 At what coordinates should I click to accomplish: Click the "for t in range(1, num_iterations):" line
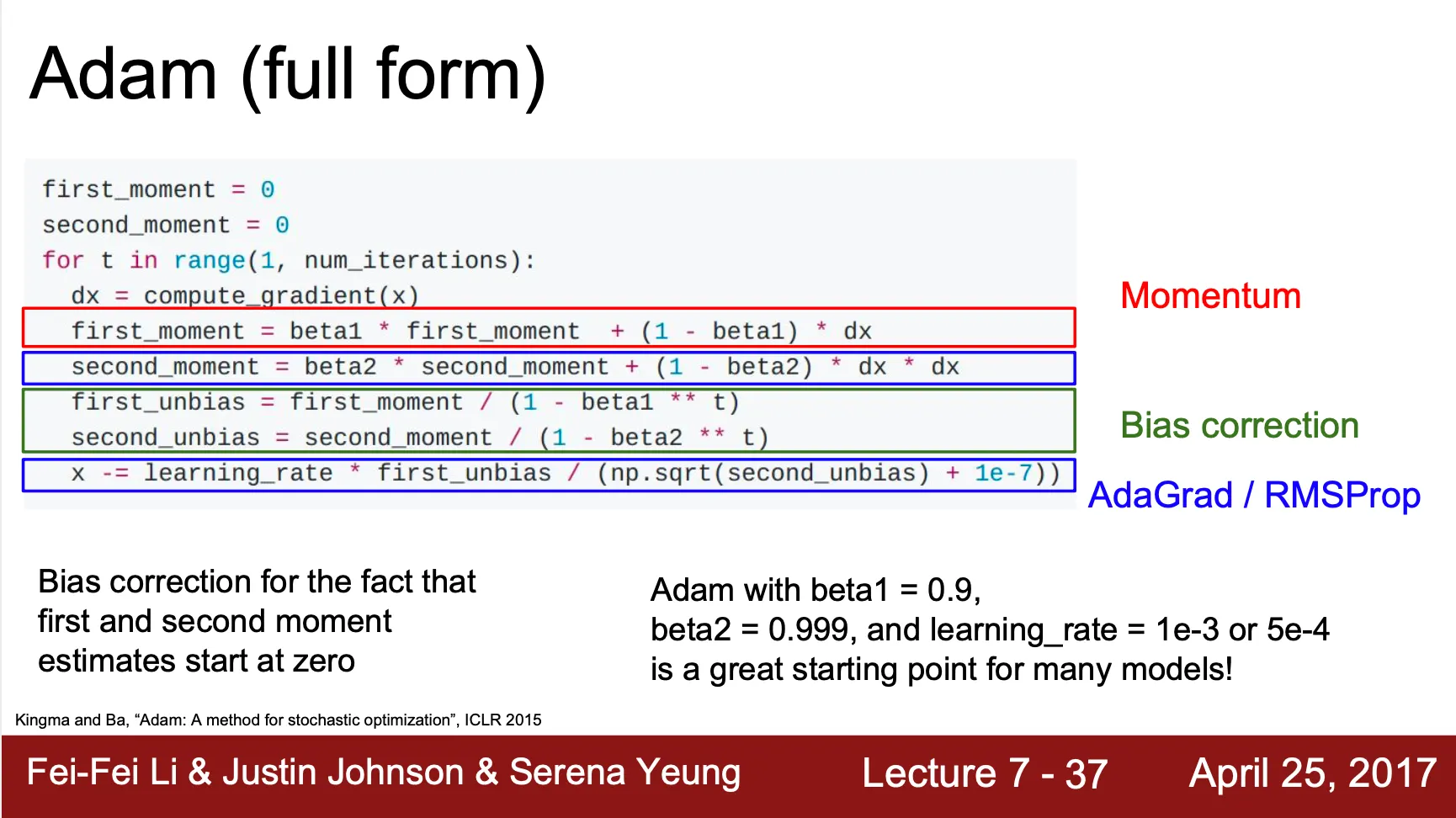tap(289, 260)
